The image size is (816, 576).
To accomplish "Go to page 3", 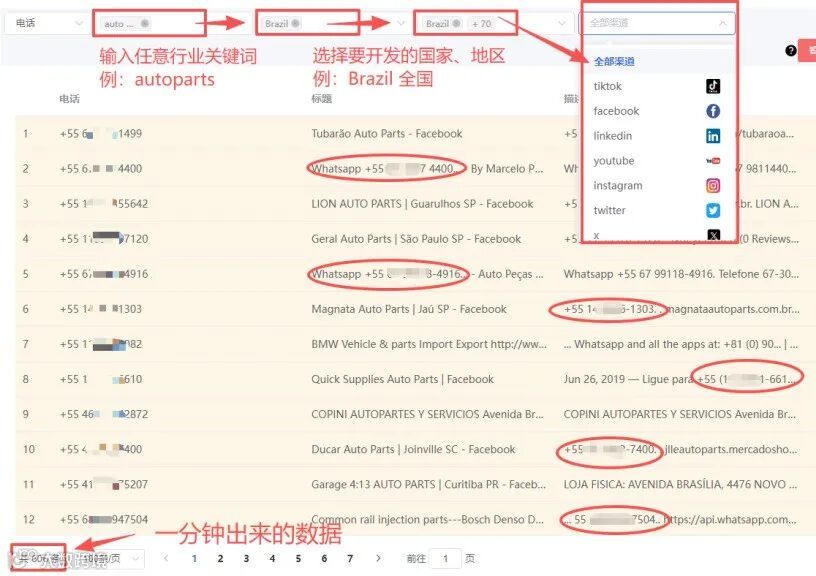I will [246, 559].
